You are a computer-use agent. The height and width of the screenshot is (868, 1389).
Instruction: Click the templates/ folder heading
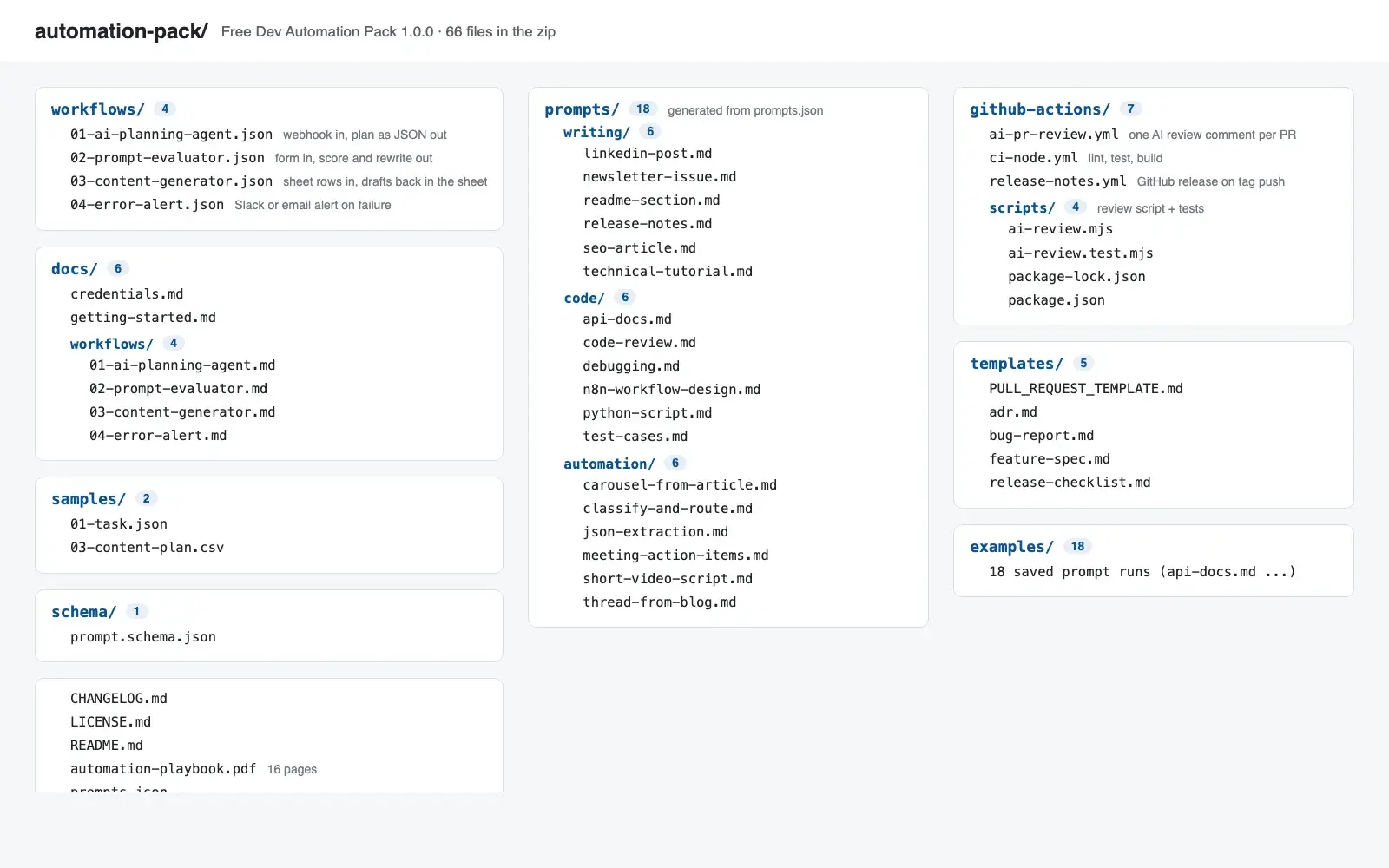tap(1017, 364)
